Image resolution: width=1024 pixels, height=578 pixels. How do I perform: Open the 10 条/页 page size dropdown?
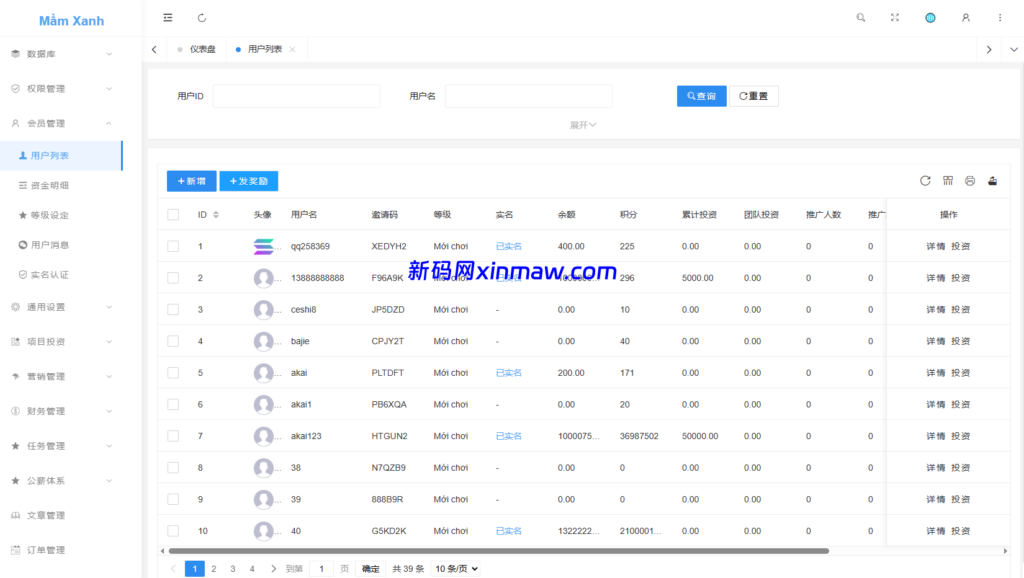click(x=456, y=569)
